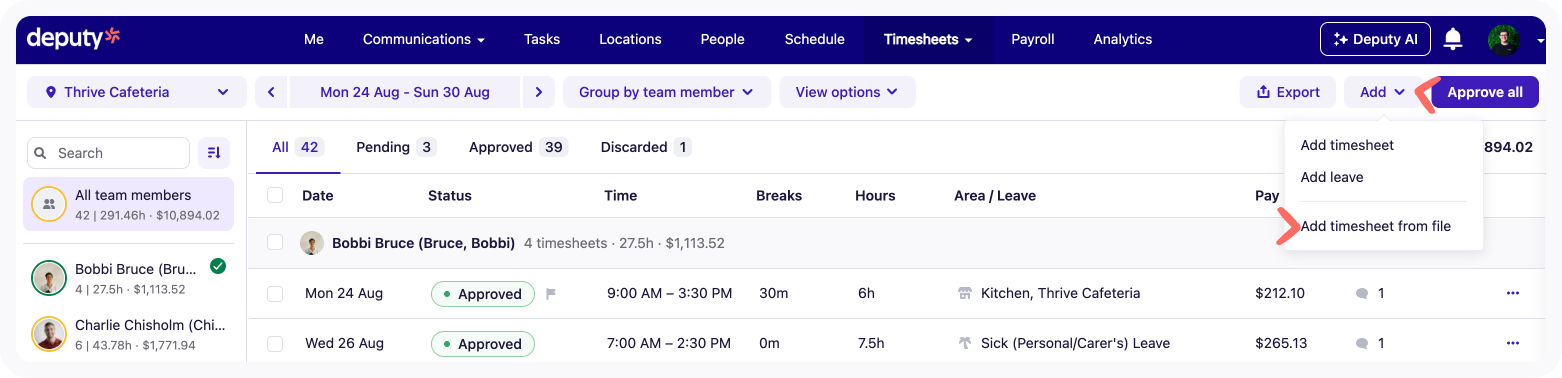Click the Date column header
Image resolution: width=1562 pixels, height=378 pixels.
click(x=318, y=196)
